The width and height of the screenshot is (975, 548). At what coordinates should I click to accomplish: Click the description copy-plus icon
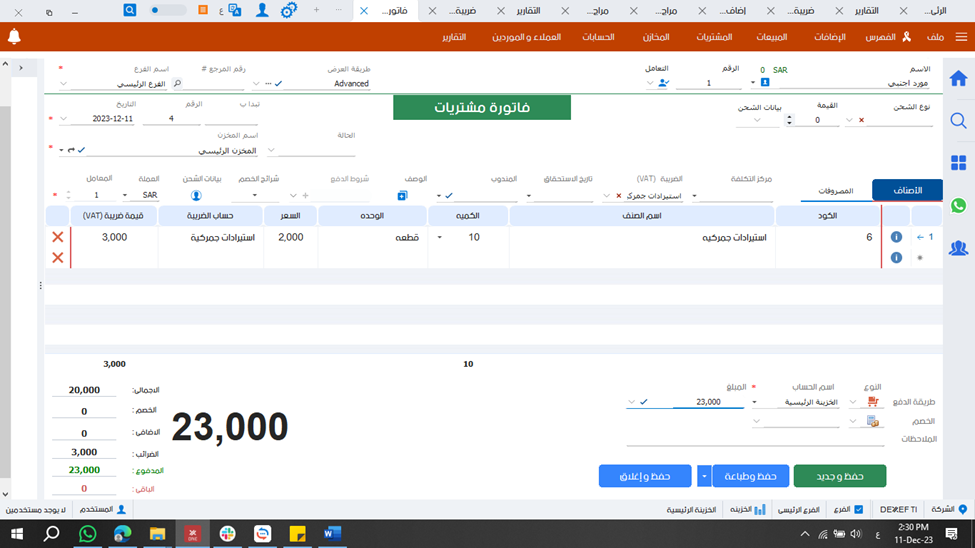coord(402,195)
